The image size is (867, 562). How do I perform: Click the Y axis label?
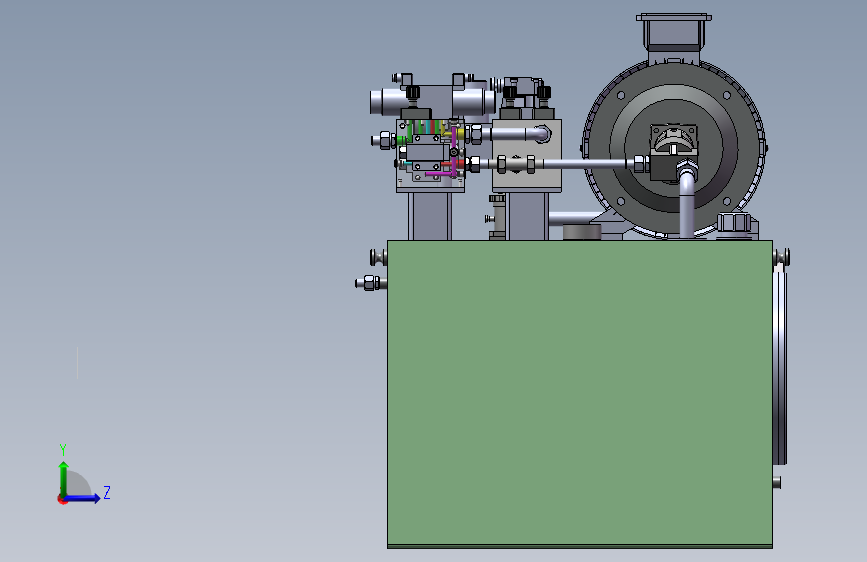[63, 450]
